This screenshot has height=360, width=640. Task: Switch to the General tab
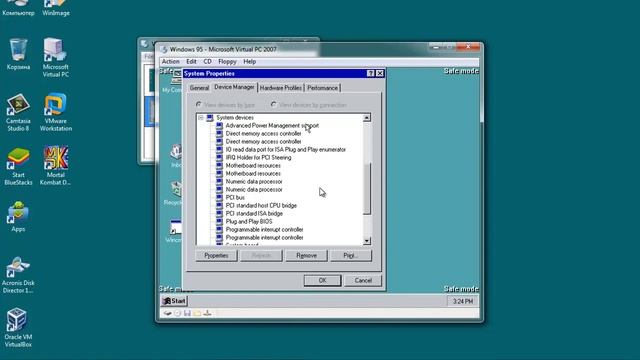tap(199, 88)
